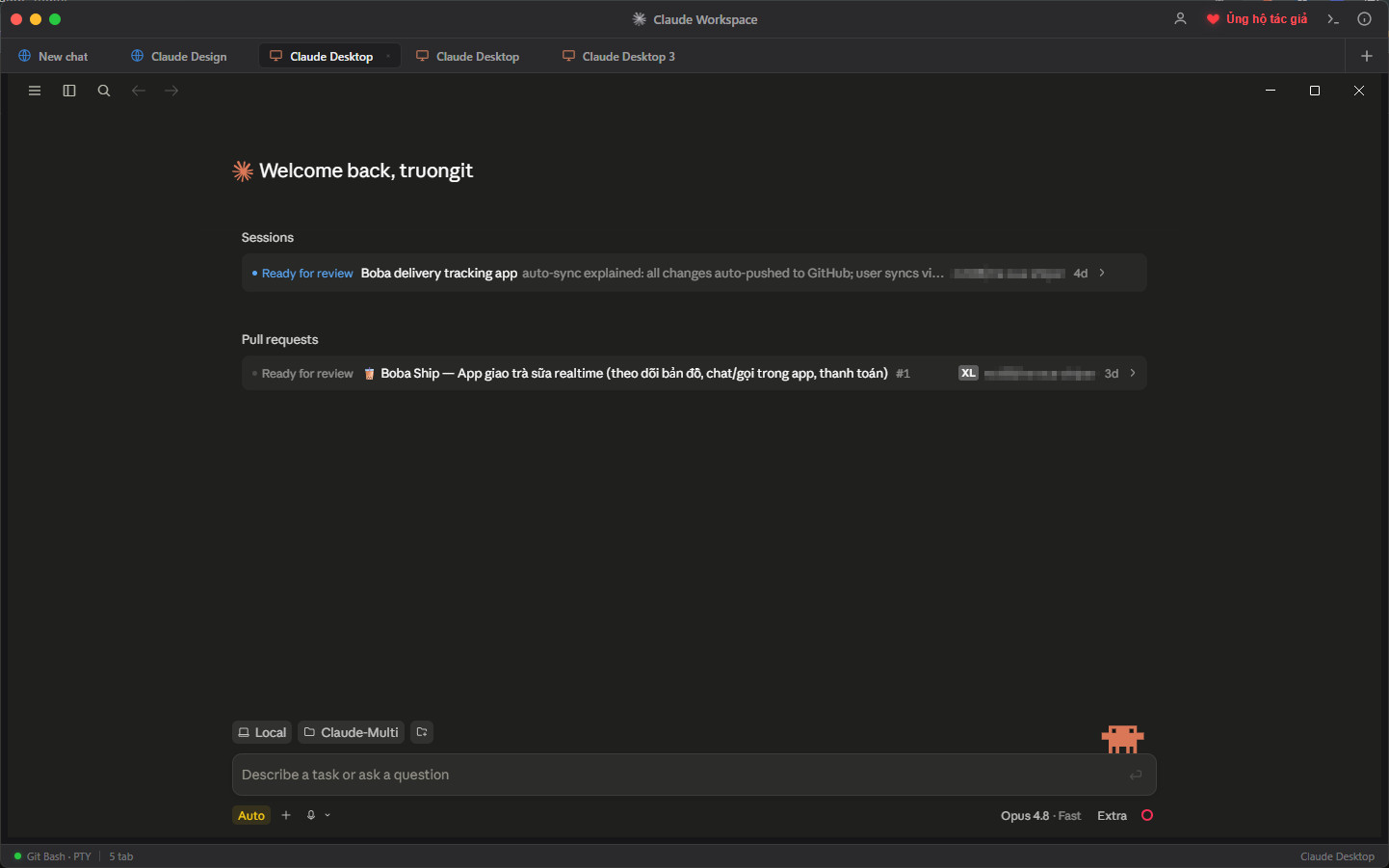Click the macOS green zoom button
The image size is (1389, 868).
point(55,19)
